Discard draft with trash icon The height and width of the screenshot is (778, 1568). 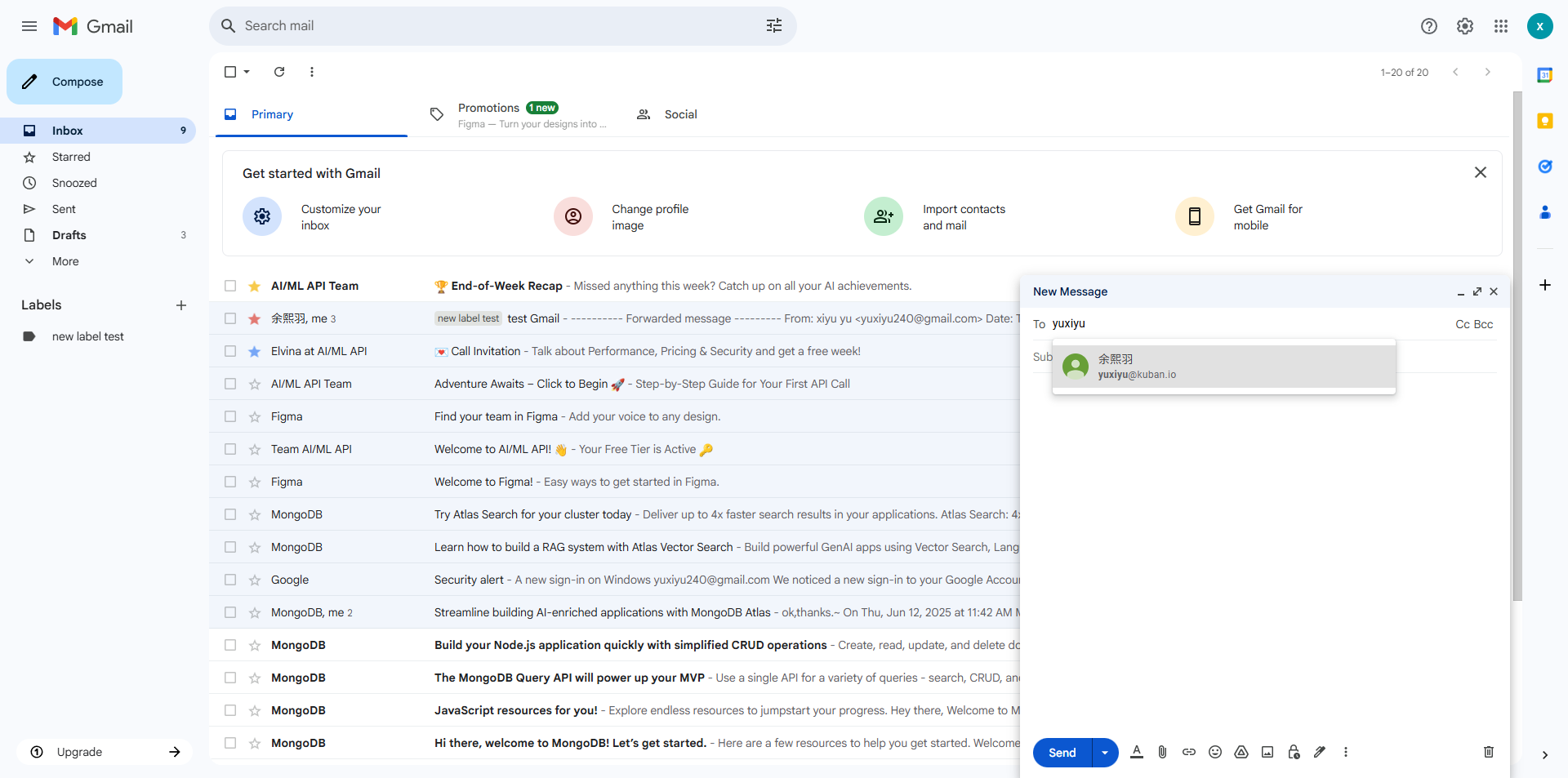1489,752
